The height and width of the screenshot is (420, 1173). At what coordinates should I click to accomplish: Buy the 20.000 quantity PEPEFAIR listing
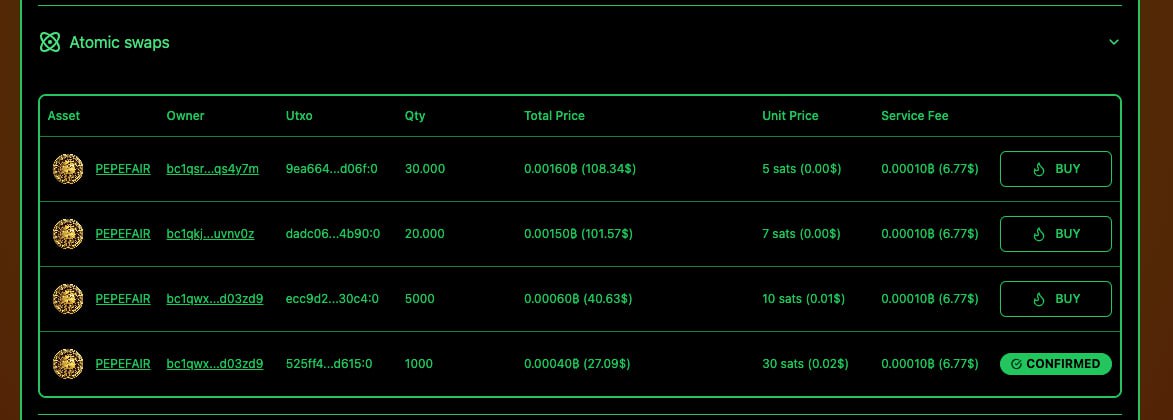point(1056,234)
